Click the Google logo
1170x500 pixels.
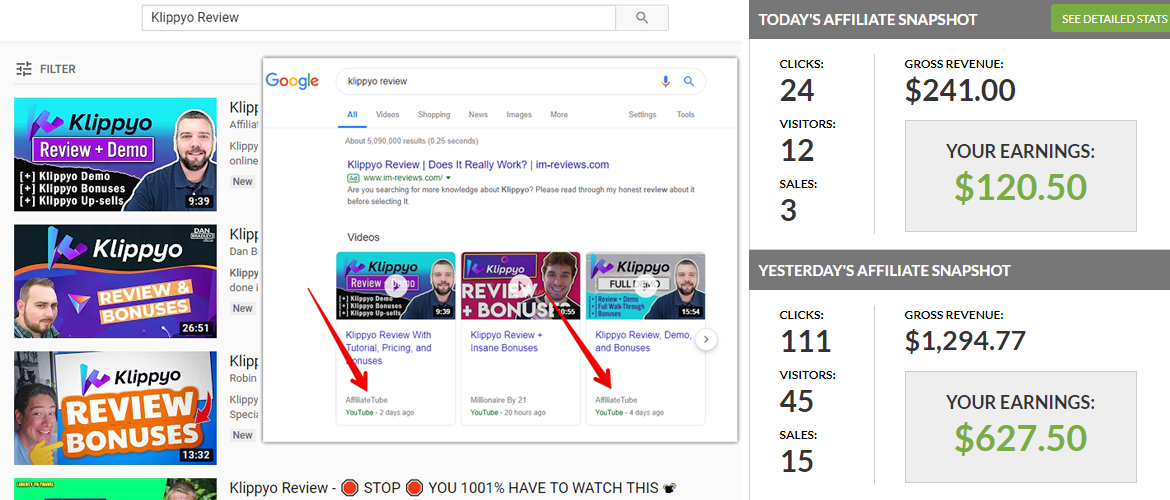click(292, 81)
